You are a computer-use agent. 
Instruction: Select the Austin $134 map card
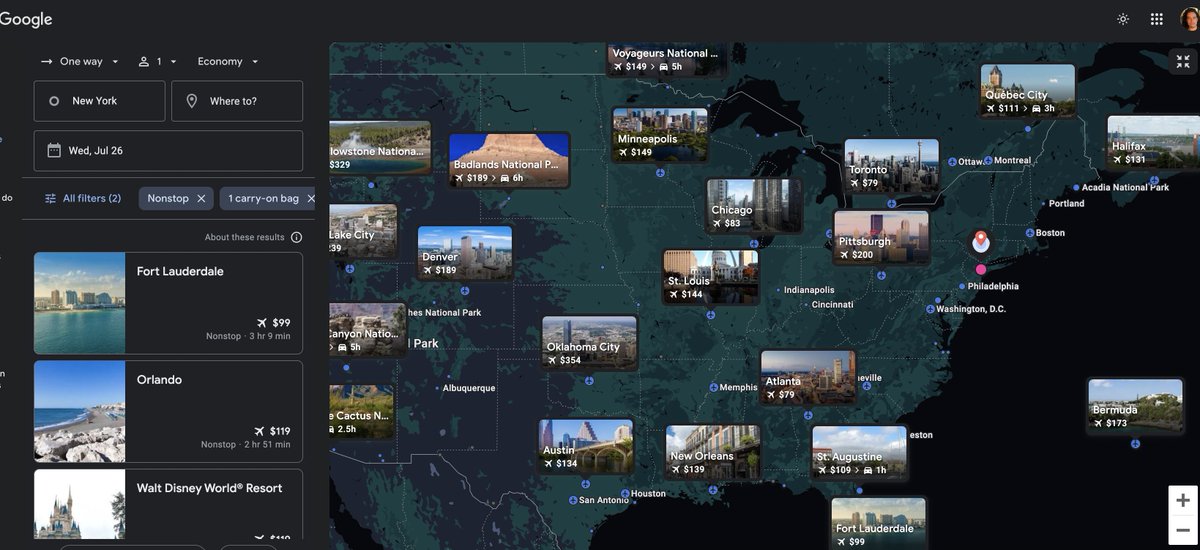click(586, 446)
